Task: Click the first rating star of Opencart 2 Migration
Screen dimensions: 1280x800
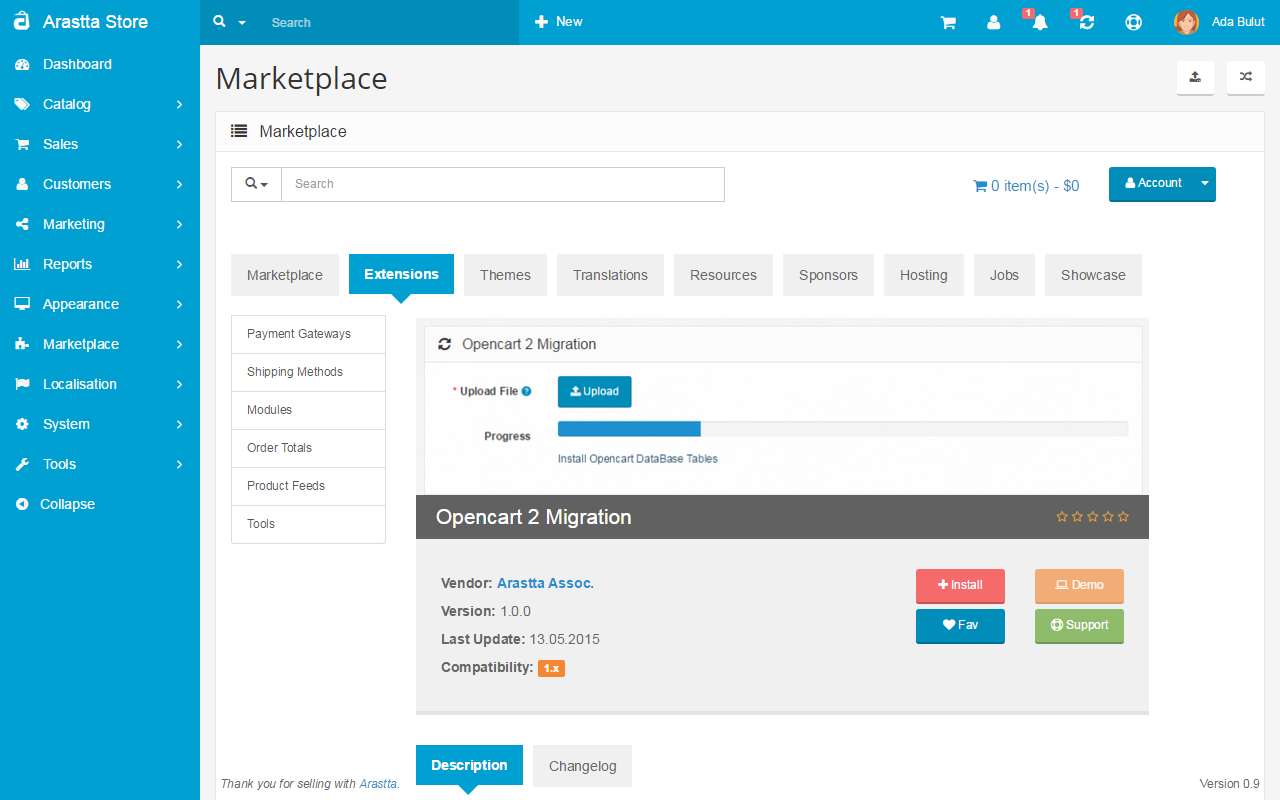Action: [1062, 517]
